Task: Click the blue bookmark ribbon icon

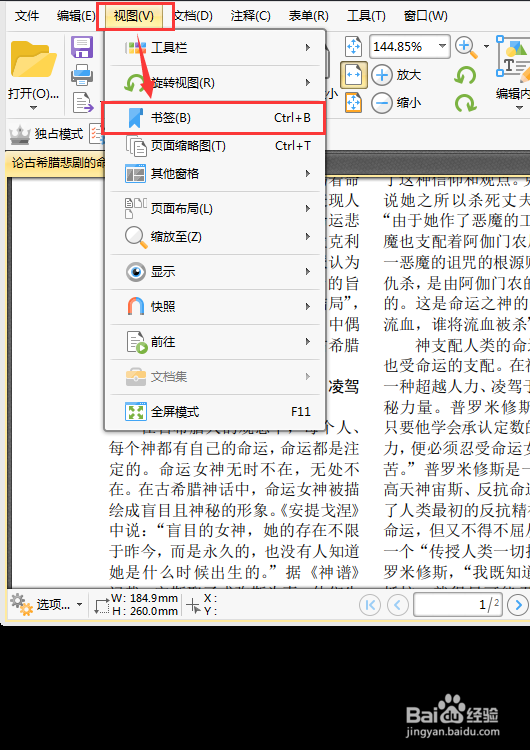Action: pyautogui.click(x=135, y=118)
